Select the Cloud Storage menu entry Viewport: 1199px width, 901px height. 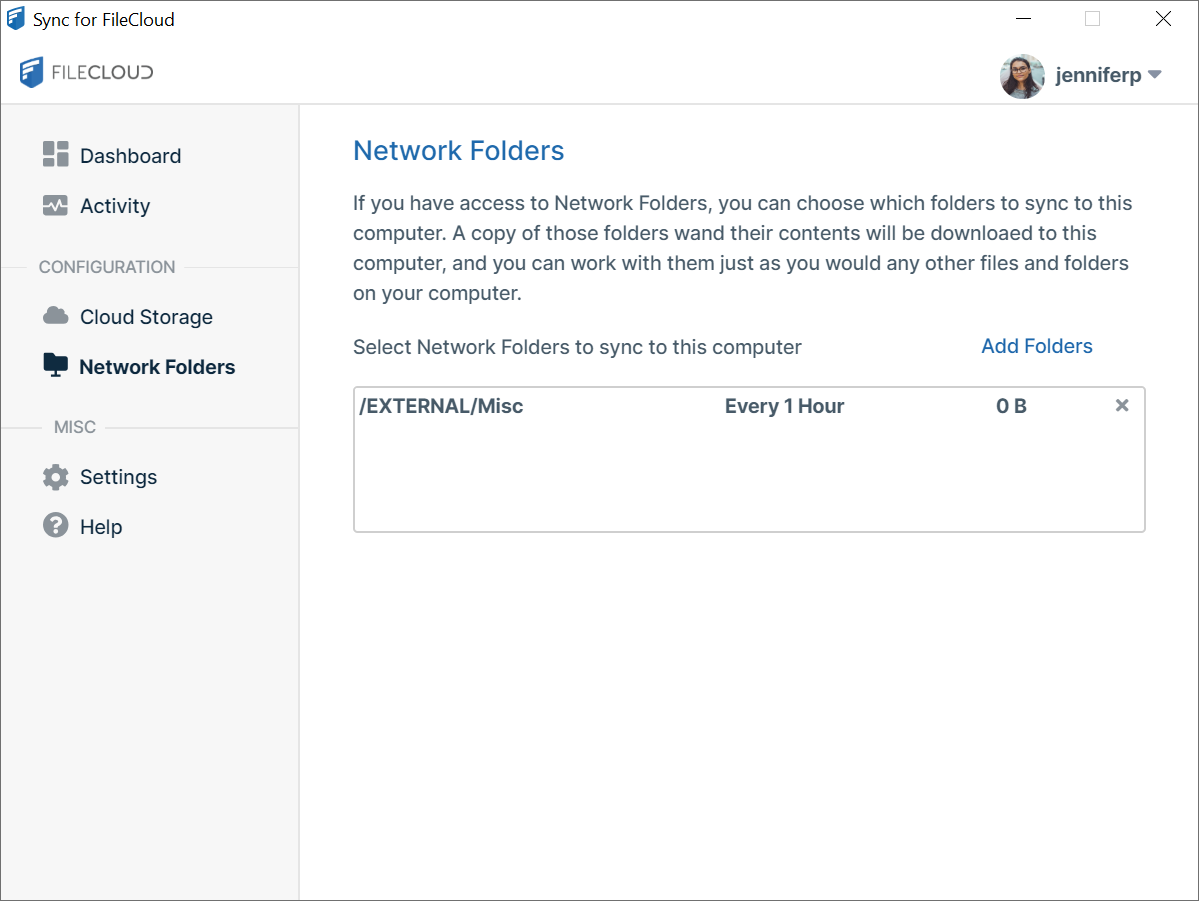146,316
